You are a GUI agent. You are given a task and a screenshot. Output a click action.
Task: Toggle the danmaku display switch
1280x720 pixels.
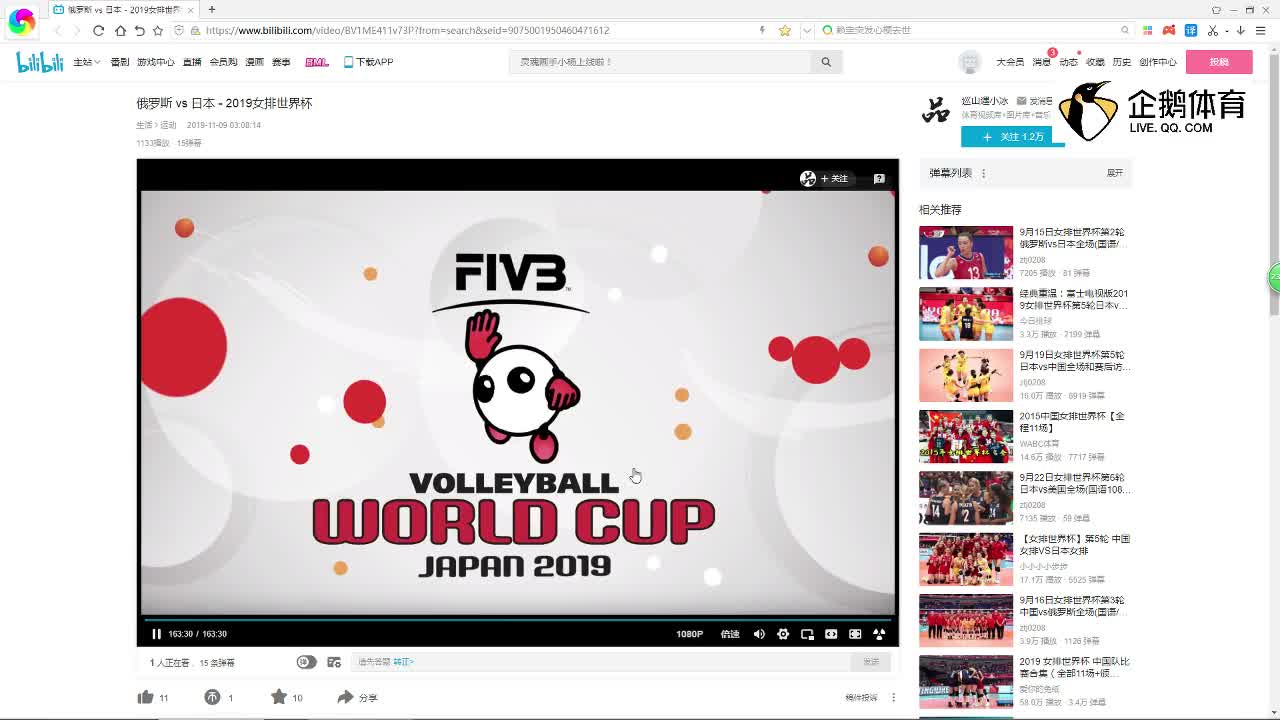point(306,662)
